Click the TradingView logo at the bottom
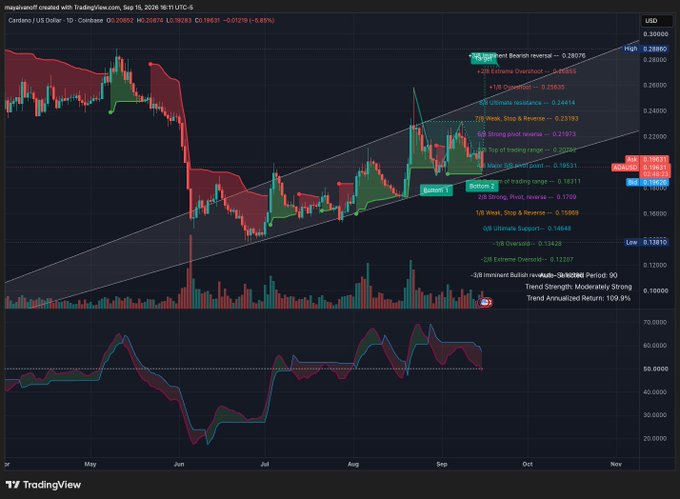The height and width of the screenshot is (499, 680). pos(43,485)
